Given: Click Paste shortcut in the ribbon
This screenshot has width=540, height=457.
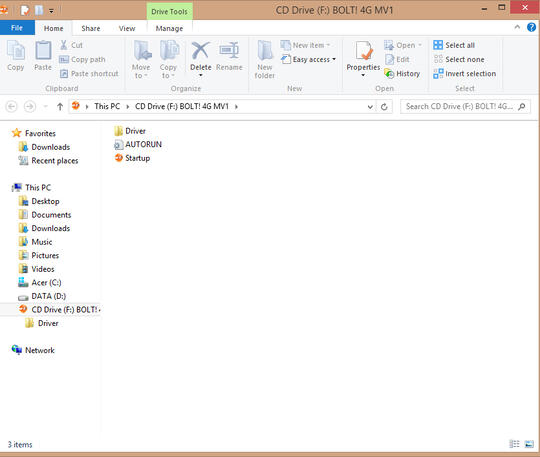Looking at the screenshot, I should click(89, 73).
